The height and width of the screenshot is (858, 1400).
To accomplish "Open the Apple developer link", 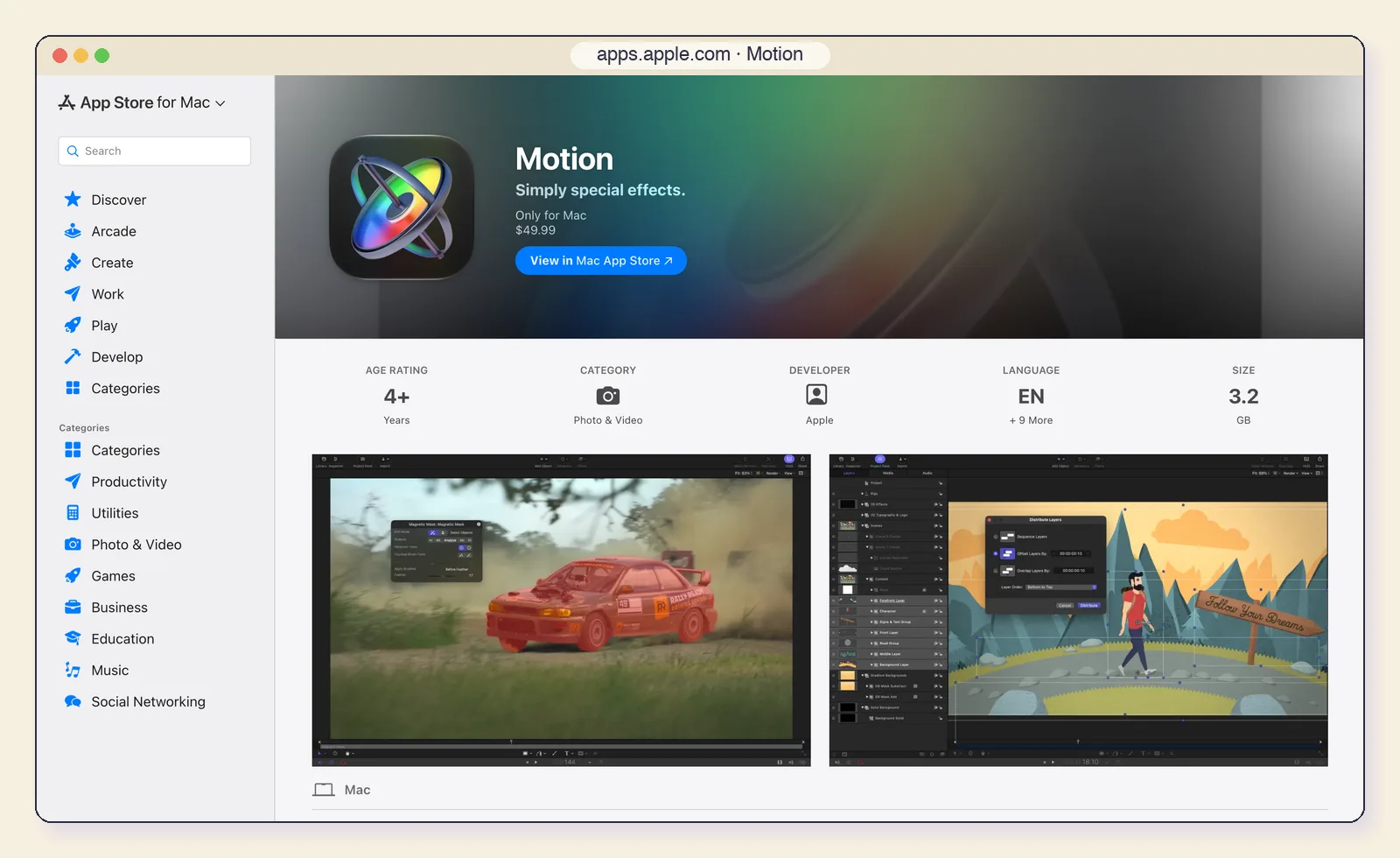I will coord(820,420).
